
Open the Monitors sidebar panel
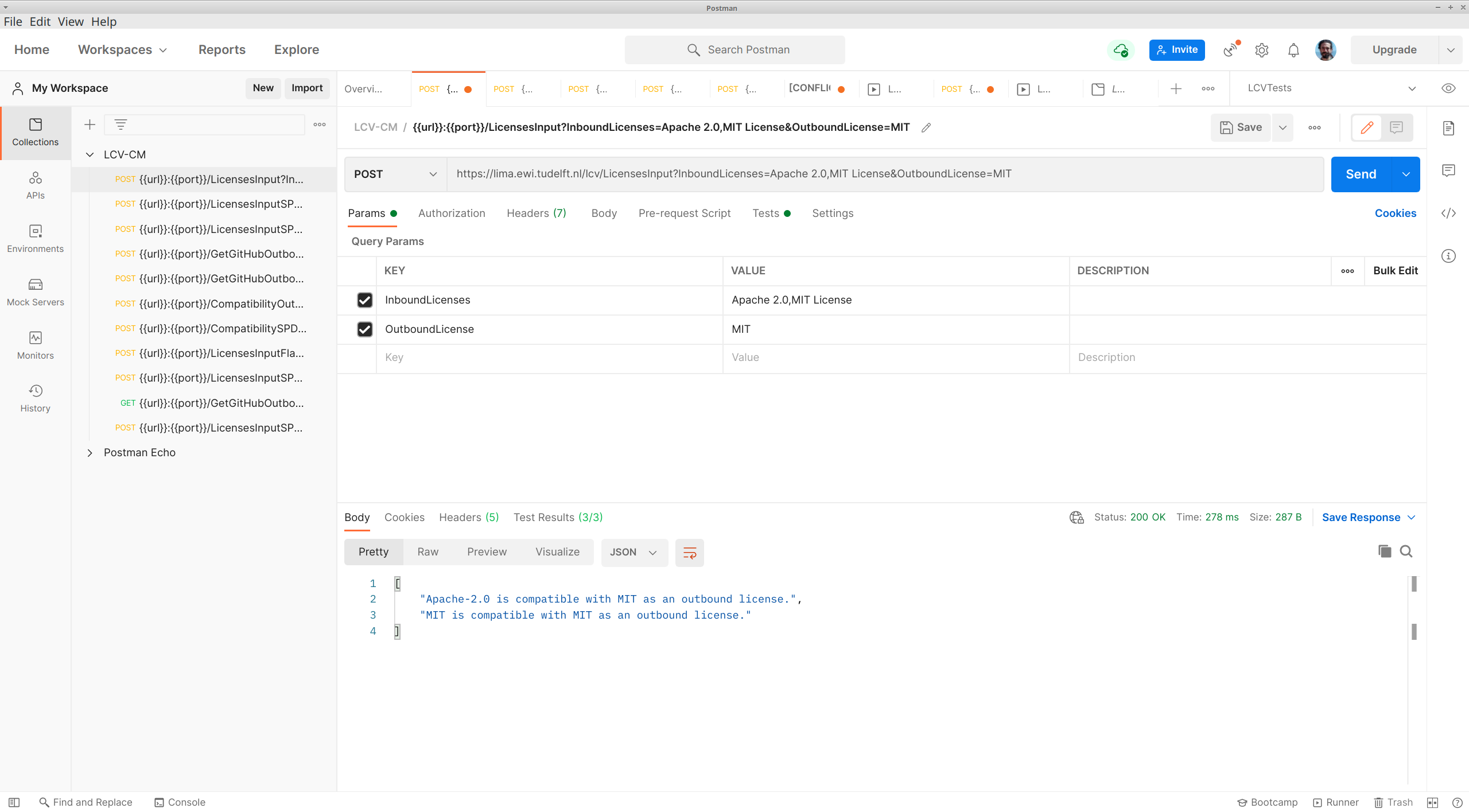pyautogui.click(x=35, y=345)
